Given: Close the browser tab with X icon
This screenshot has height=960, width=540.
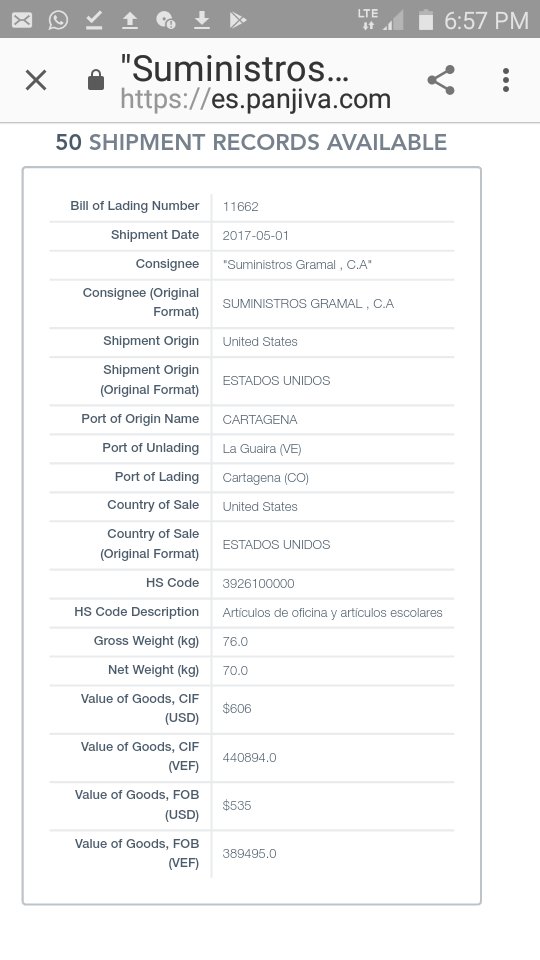Looking at the screenshot, I should coord(36,80).
